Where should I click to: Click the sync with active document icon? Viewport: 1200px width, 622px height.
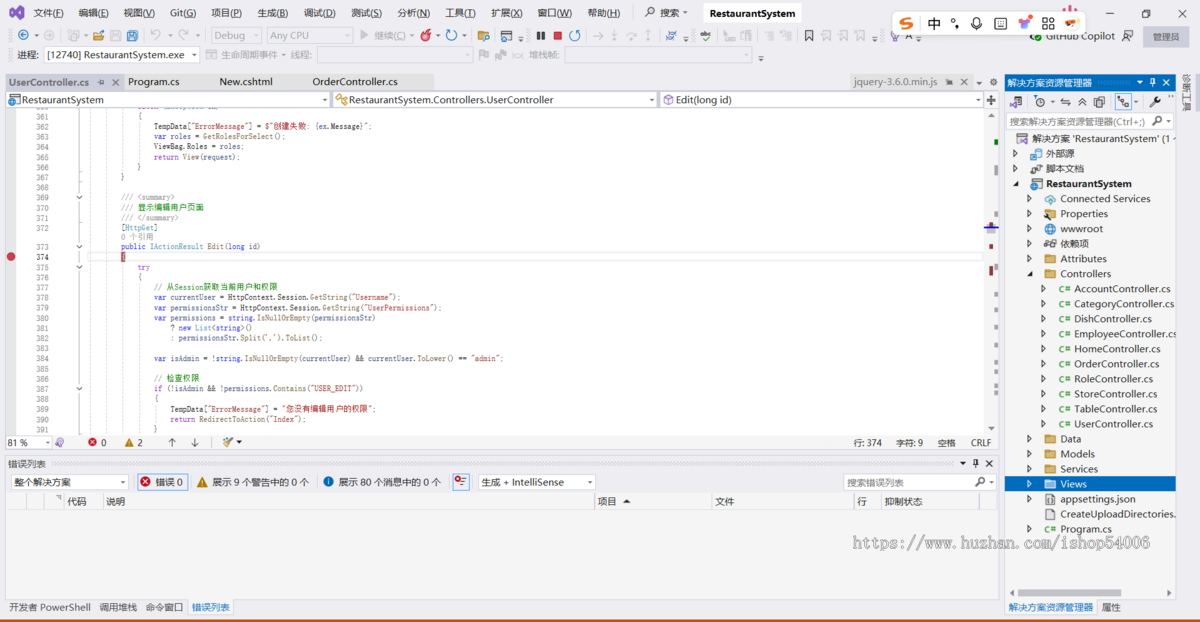click(1066, 102)
